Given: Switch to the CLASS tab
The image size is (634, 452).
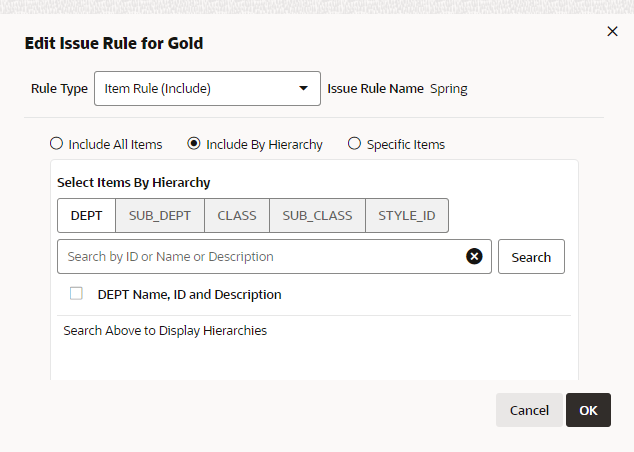Looking at the screenshot, I should click(237, 215).
